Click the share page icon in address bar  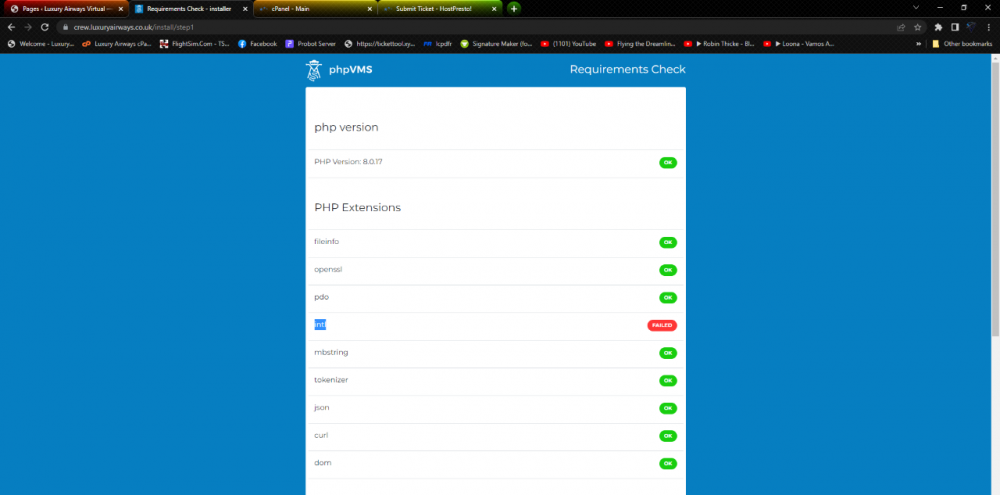tap(901, 27)
